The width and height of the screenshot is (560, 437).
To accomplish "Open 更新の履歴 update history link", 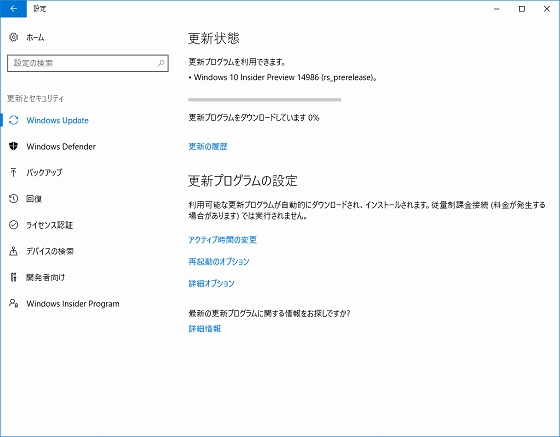I will click(208, 146).
